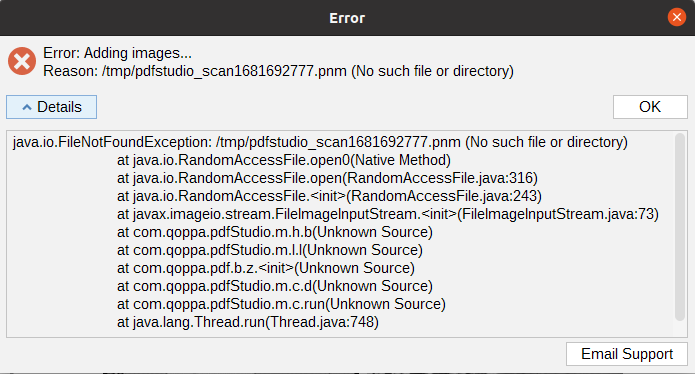Viewport: 695px width, 374px height.
Task: Click the Email Support button
Action: click(x=627, y=354)
